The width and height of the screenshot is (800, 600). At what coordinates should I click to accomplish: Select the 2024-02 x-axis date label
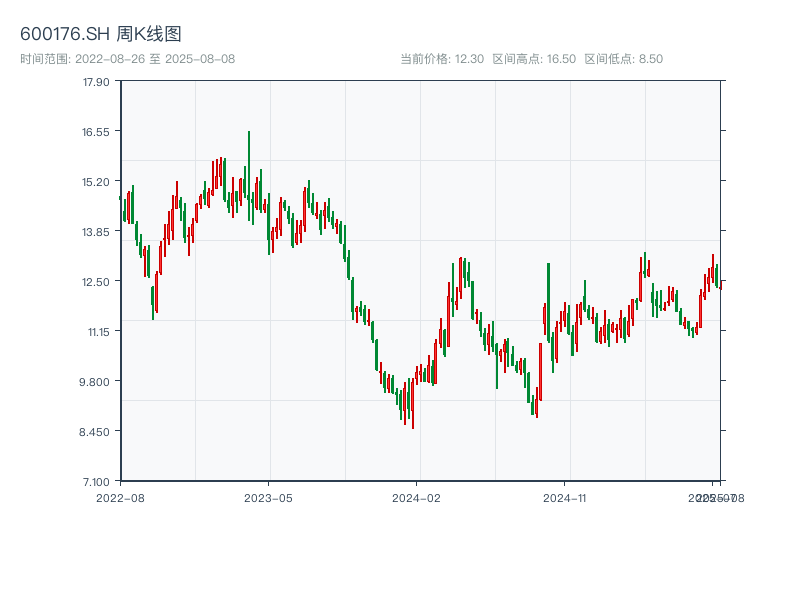(x=417, y=497)
